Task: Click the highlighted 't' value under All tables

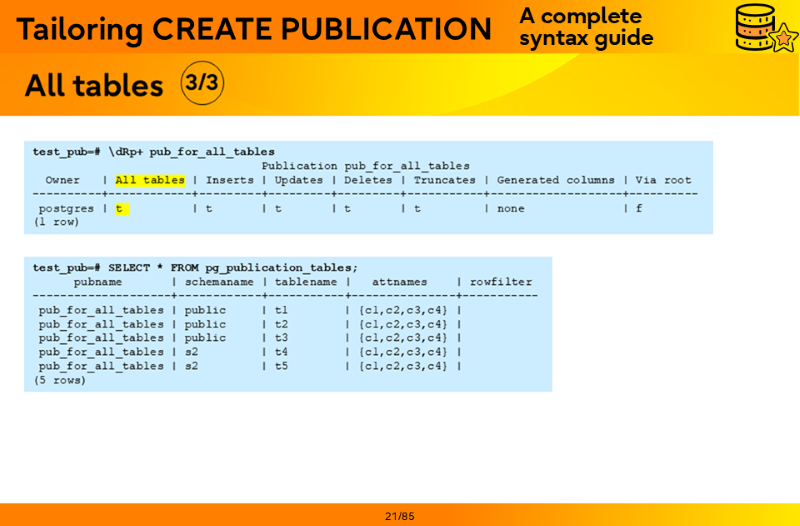Action: pos(120,209)
